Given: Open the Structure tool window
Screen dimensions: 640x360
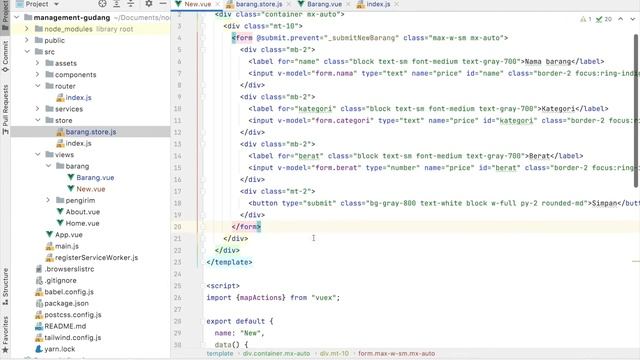Looking at the screenshot, I should pos(5,287).
